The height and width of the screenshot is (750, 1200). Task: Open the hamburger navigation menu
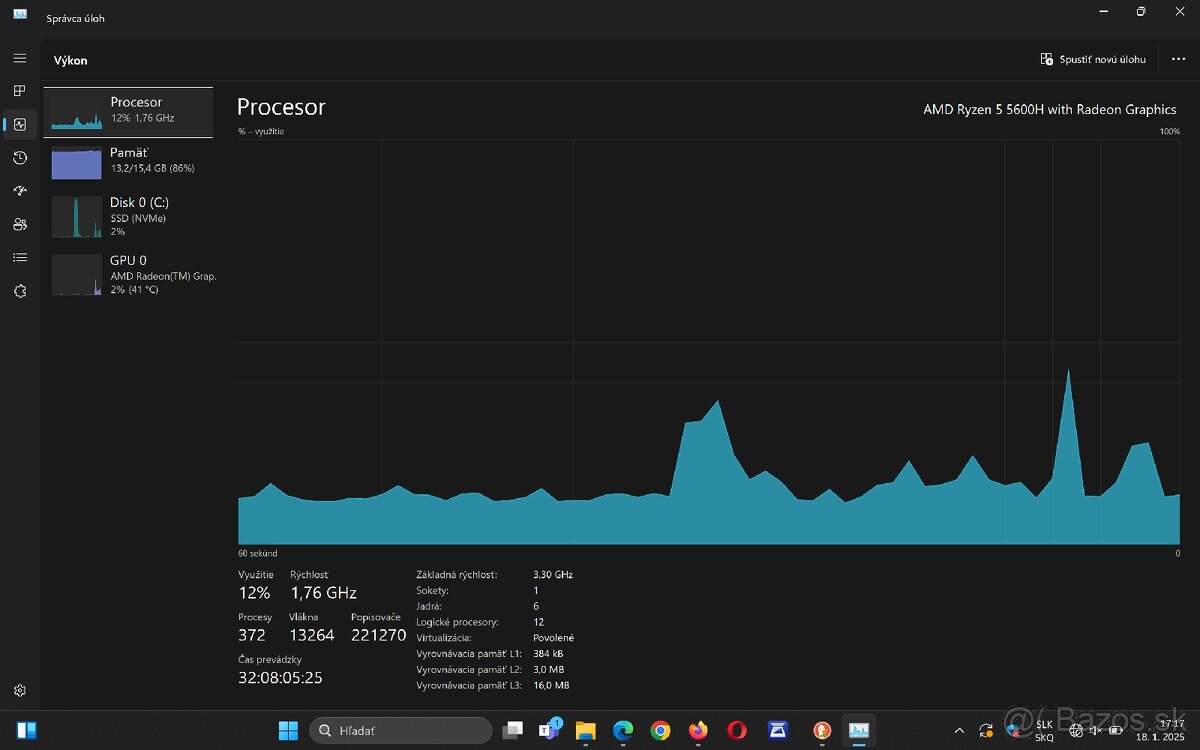pyautogui.click(x=19, y=58)
